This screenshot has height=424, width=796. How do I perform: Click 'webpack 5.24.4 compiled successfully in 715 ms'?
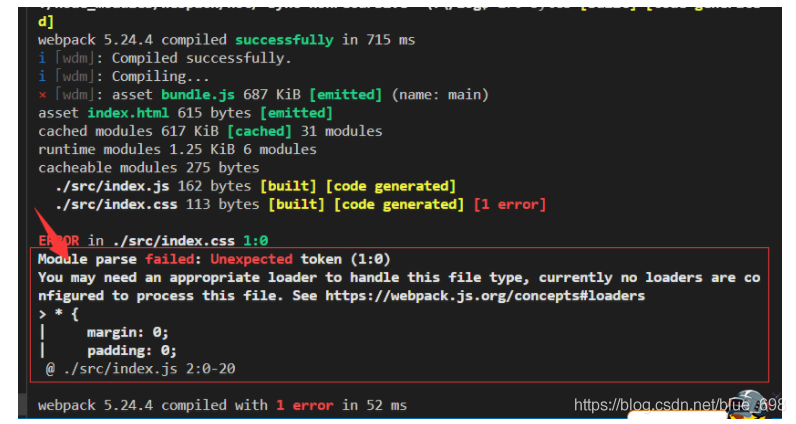[x=226, y=40]
